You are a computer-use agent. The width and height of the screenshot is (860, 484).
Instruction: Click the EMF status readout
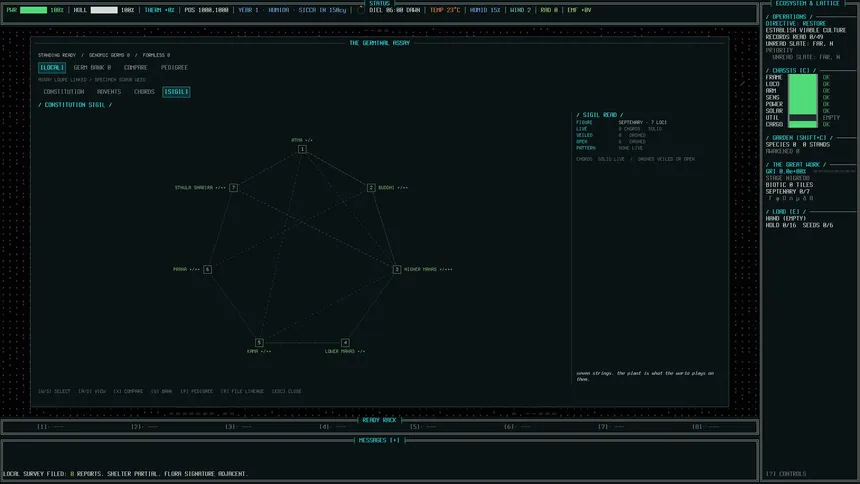coord(579,10)
